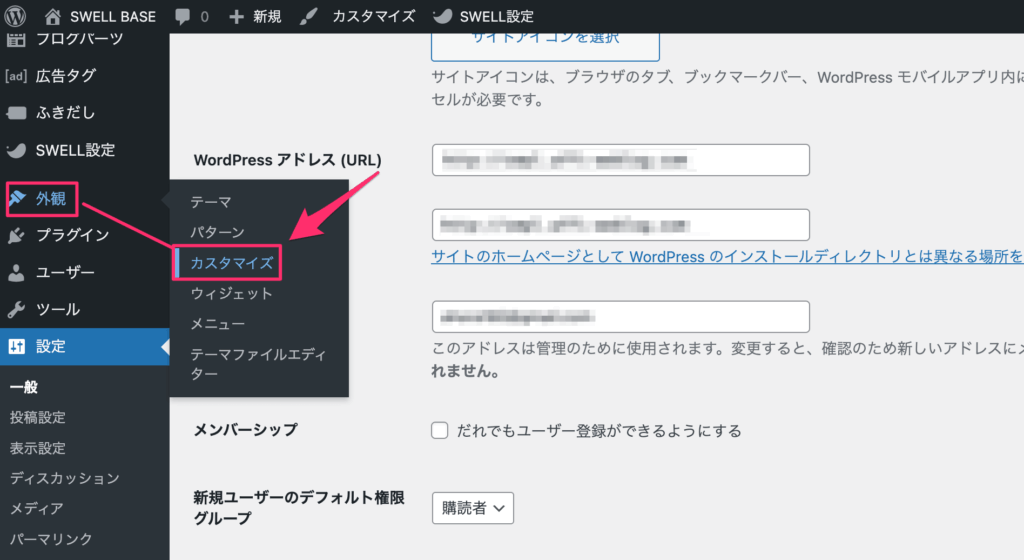Open the ツール sidebar menu

tap(58, 309)
